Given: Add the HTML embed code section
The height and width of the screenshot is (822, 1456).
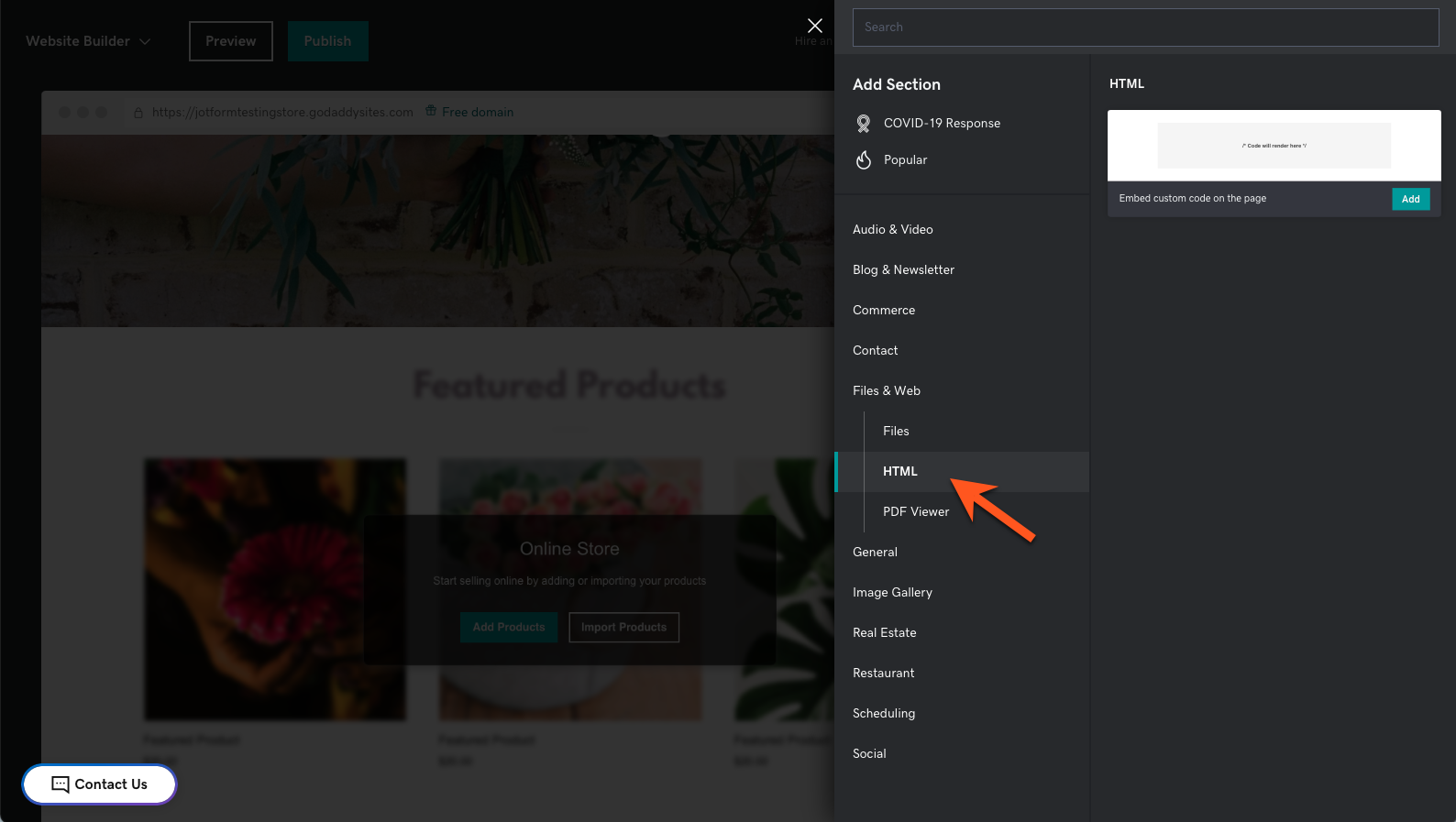Looking at the screenshot, I should [x=1410, y=199].
